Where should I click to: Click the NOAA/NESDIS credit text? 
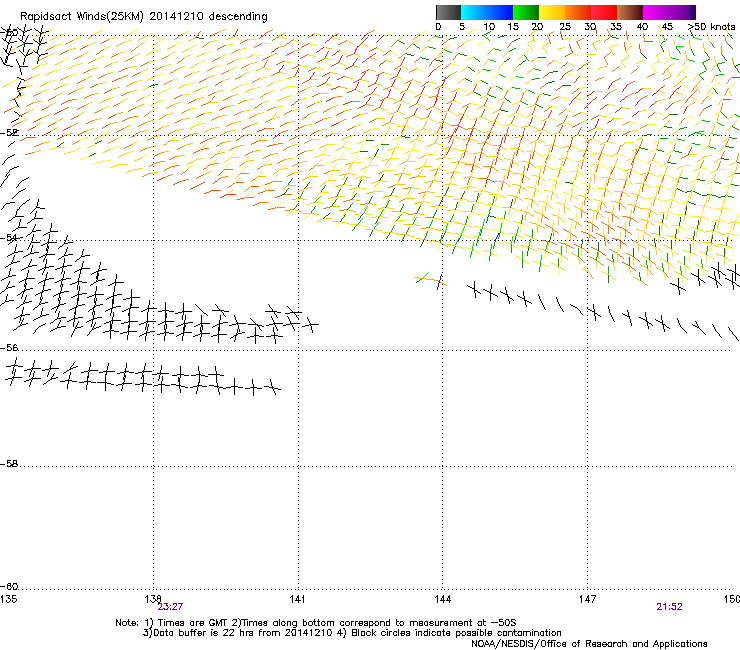(589, 643)
